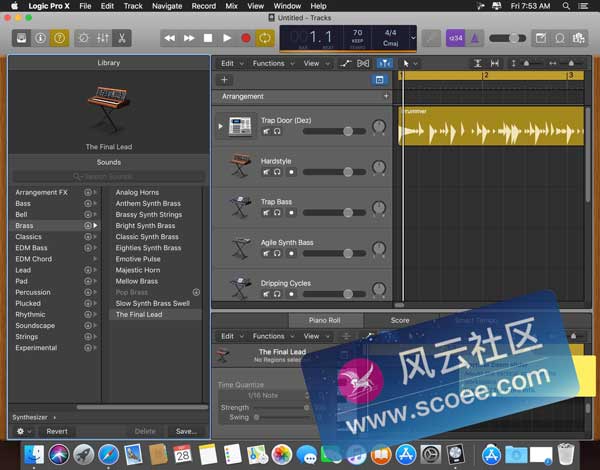
Task: Toggle the Show Automation button
Action: pyautogui.click(x=346, y=64)
